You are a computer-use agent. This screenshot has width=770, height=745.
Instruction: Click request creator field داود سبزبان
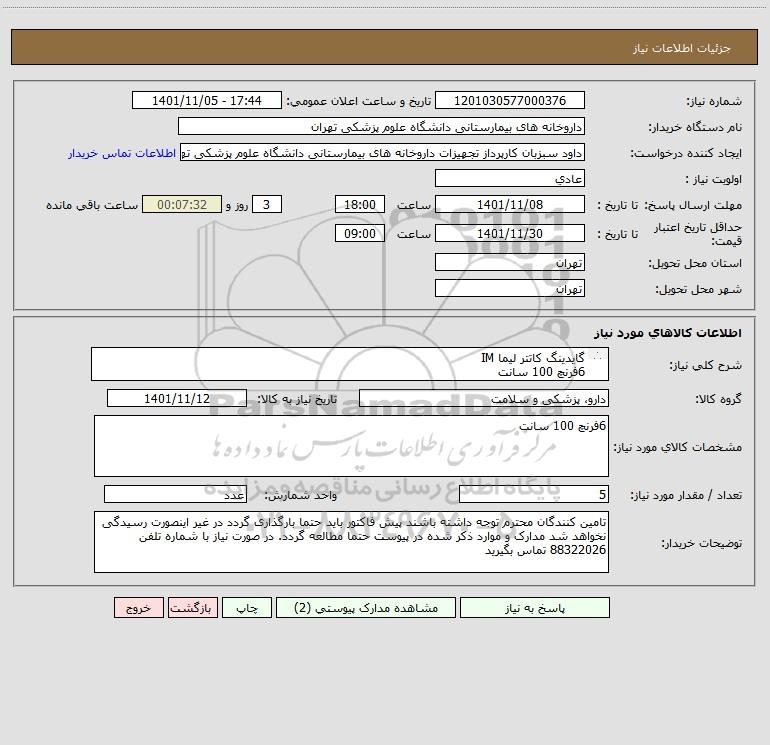383,152
